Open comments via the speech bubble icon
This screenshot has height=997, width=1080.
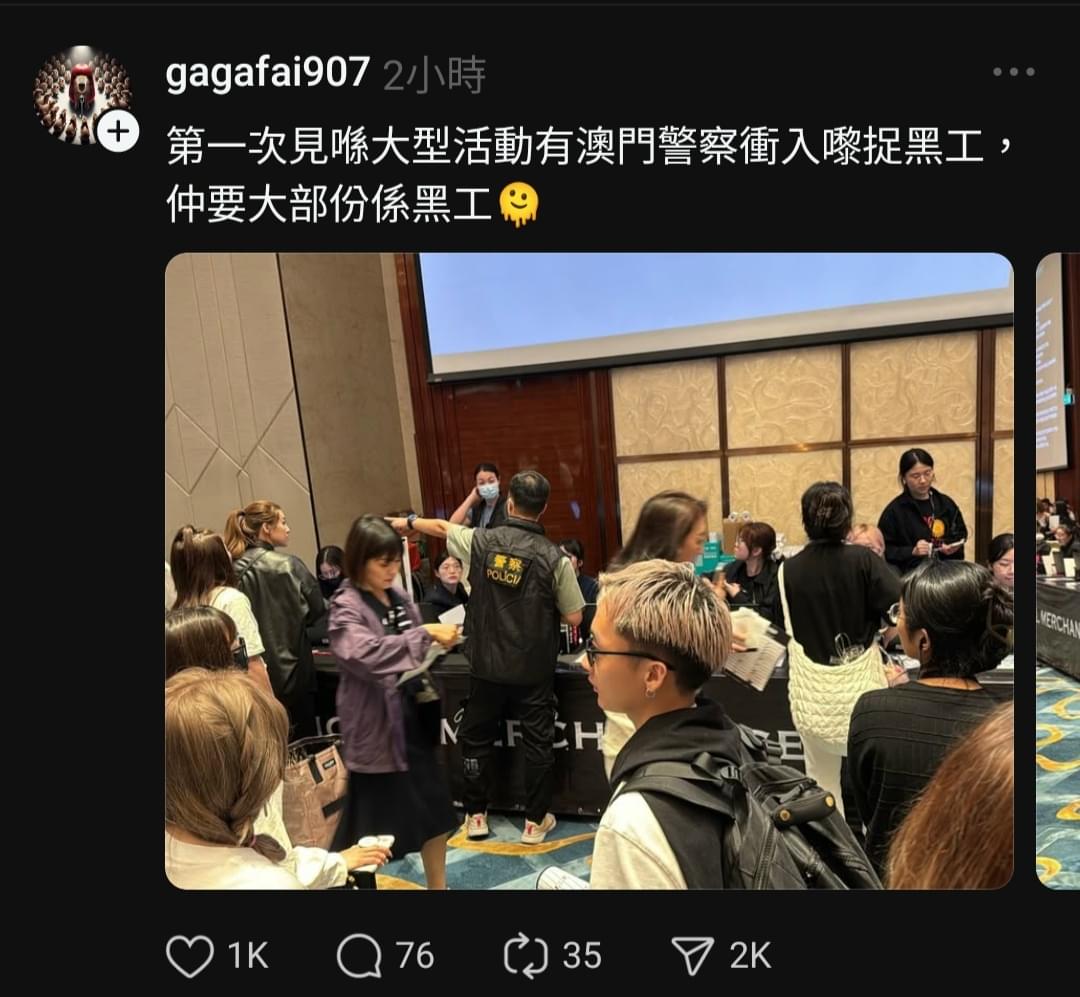pyautogui.click(x=359, y=956)
